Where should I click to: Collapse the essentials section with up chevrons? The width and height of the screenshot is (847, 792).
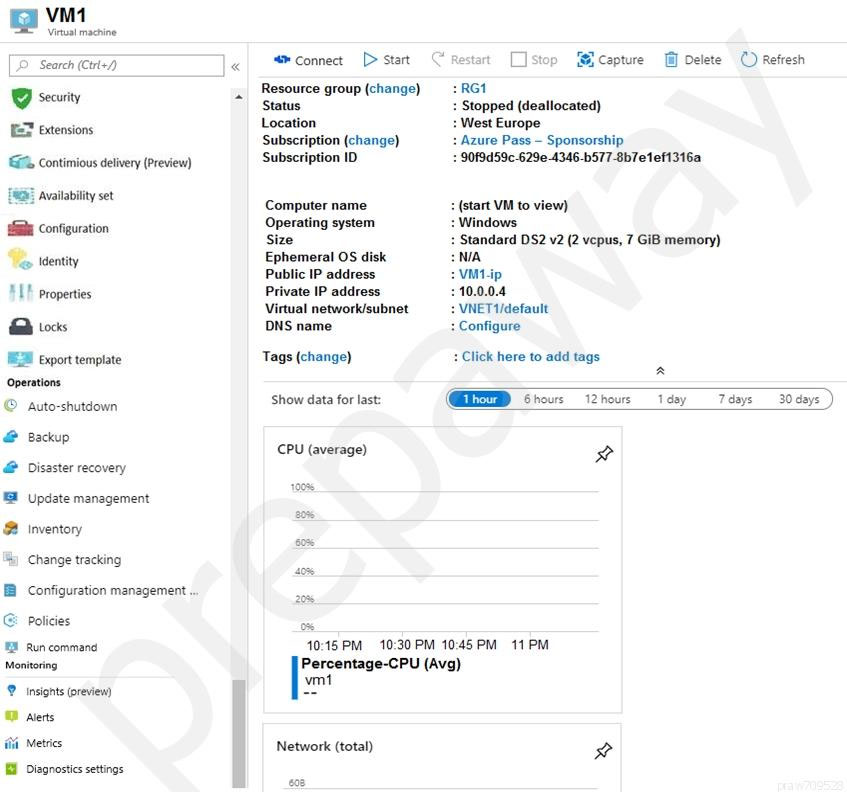click(x=660, y=371)
